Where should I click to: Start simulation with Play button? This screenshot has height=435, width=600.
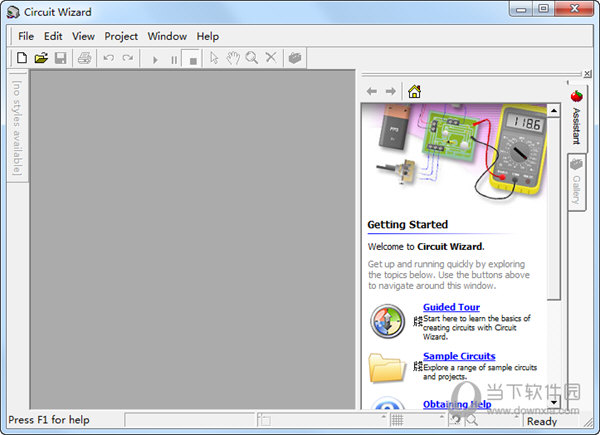(x=155, y=60)
